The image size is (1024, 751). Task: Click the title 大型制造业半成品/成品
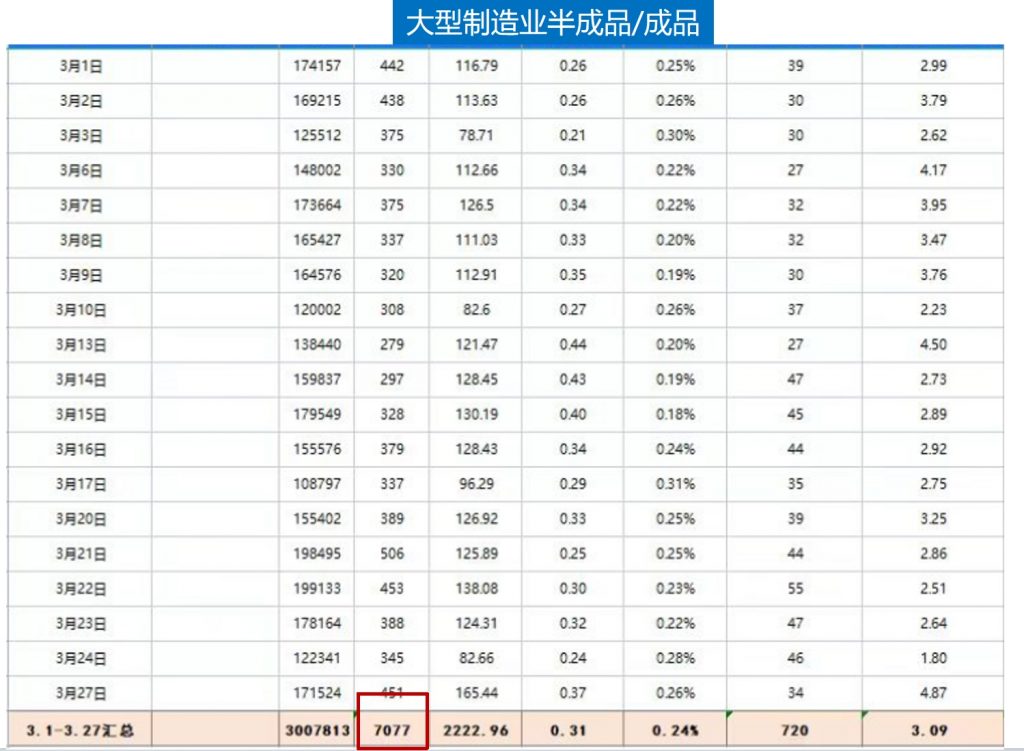552,23
